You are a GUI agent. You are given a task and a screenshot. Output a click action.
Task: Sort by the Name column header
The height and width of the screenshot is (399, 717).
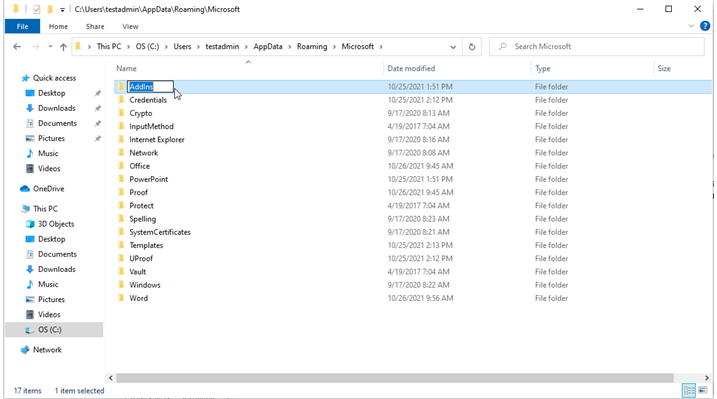[x=126, y=69]
